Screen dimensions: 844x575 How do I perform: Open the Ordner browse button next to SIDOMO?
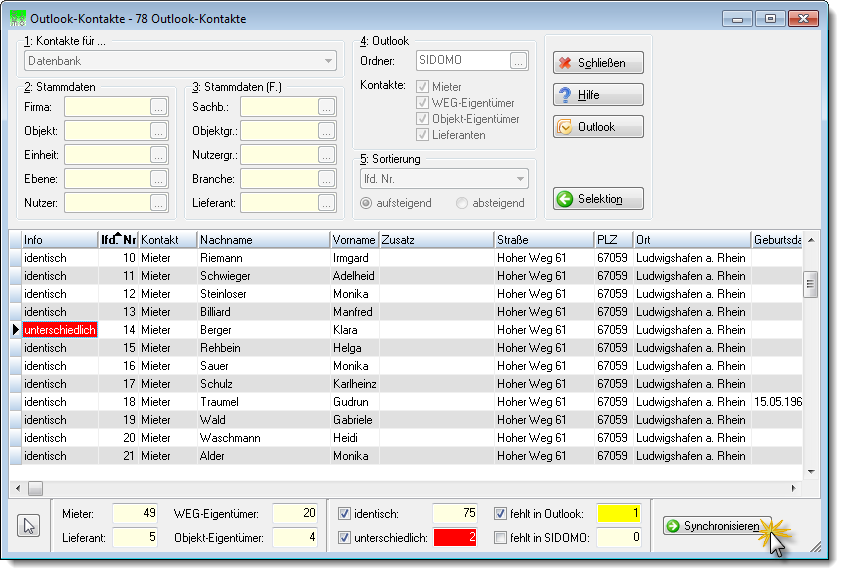(x=518, y=61)
